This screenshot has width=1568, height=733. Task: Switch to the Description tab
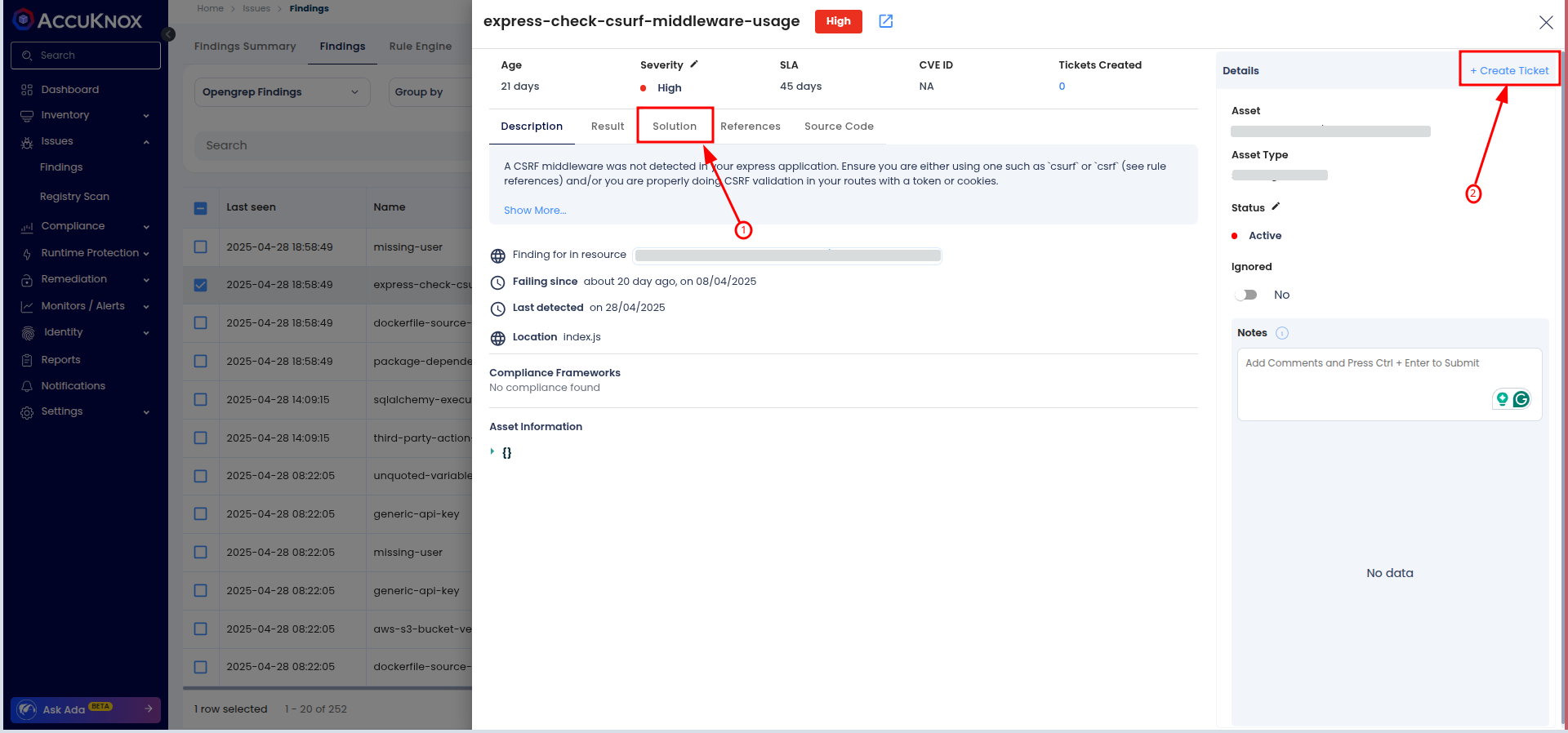(532, 127)
